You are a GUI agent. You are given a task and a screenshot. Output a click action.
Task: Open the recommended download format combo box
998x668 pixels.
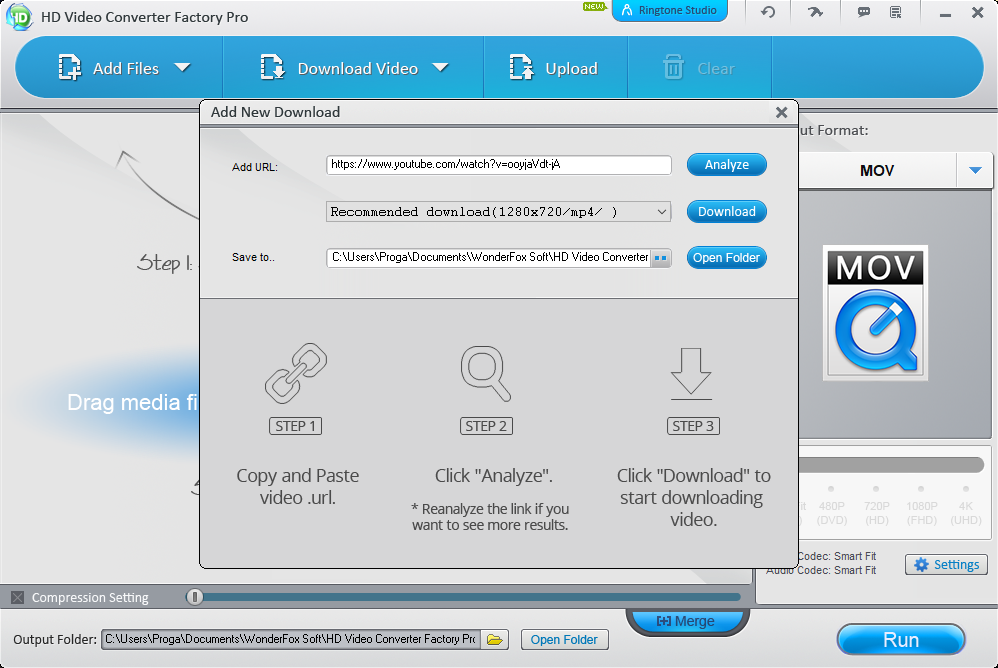click(x=498, y=212)
